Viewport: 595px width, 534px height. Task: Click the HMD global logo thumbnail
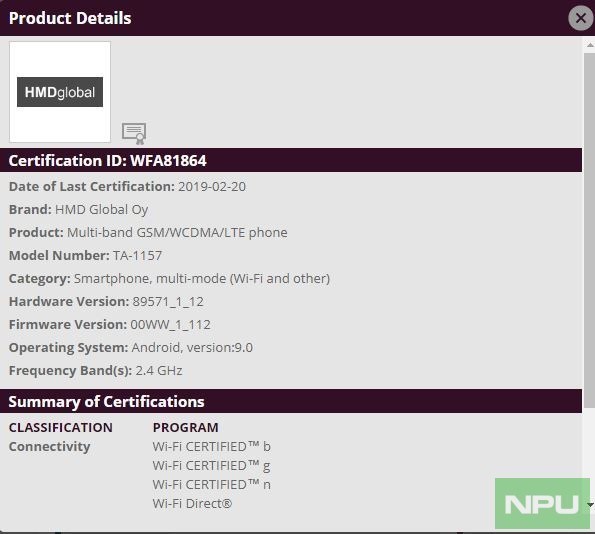coord(60,92)
